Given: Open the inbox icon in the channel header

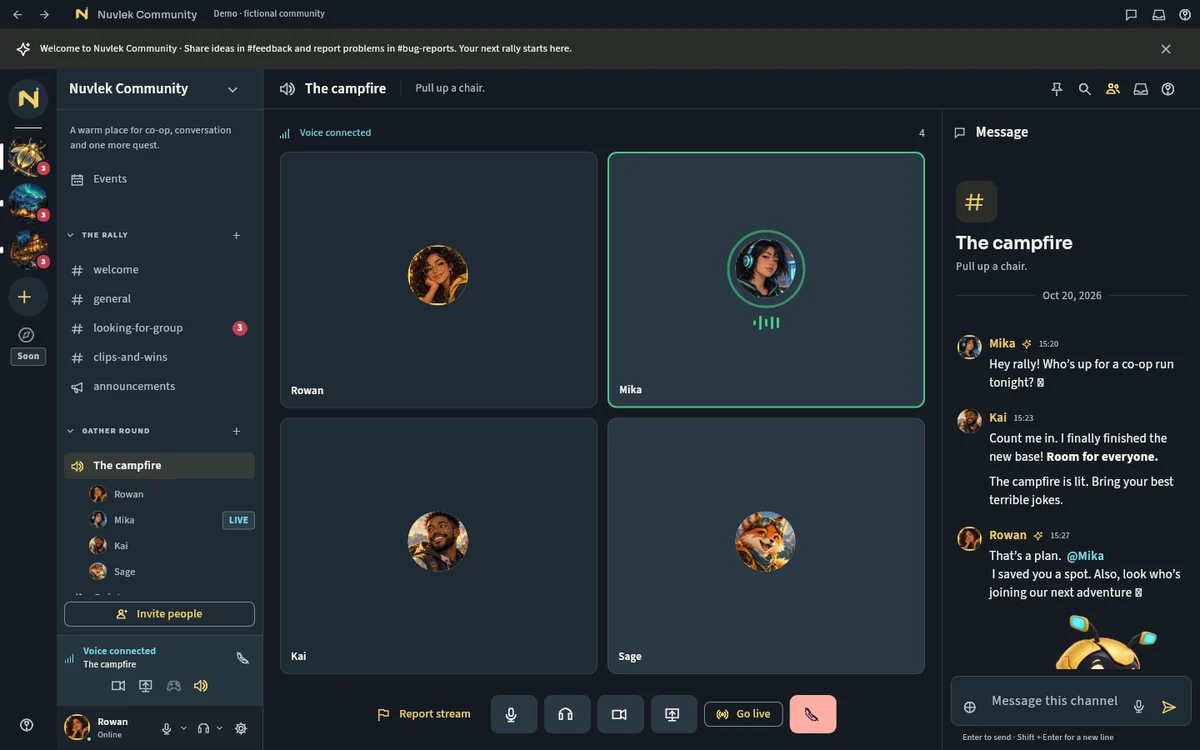Looking at the screenshot, I should pos(1140,89).
